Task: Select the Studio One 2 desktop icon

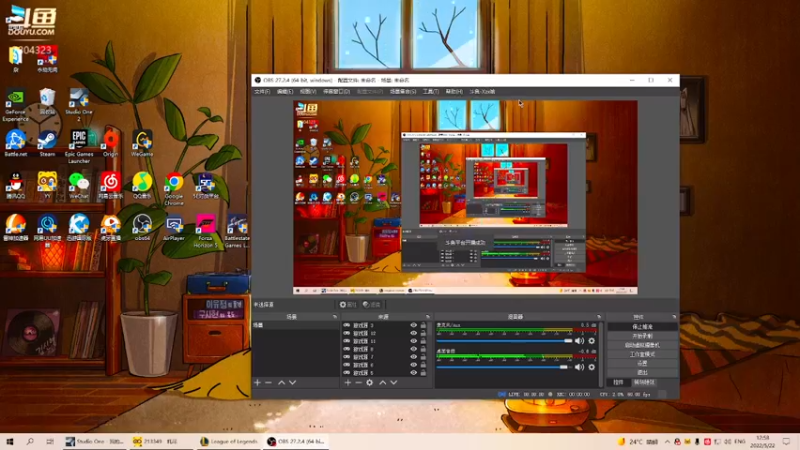Action: point(79,105)
